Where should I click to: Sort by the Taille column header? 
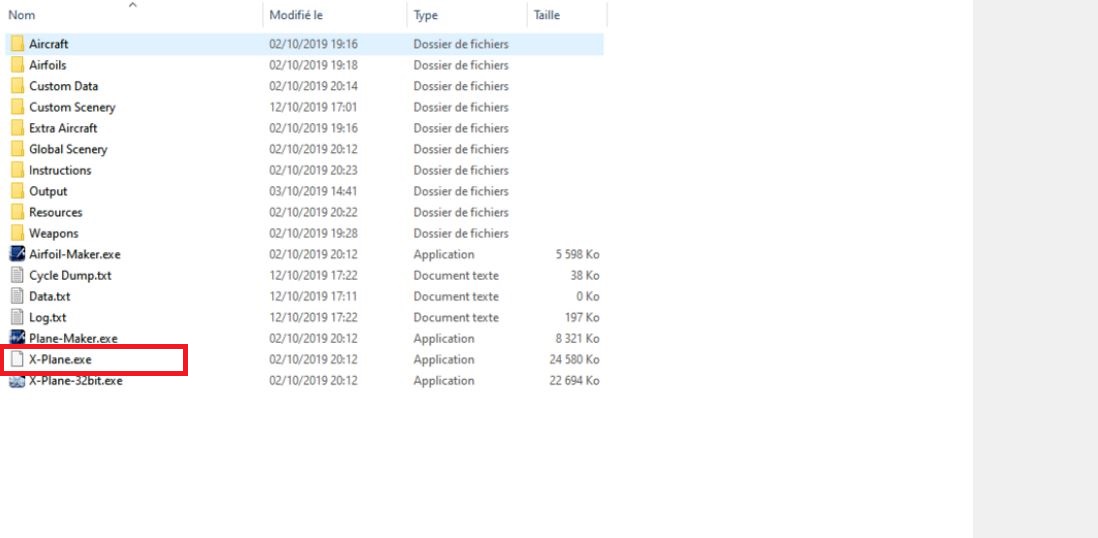547,15
